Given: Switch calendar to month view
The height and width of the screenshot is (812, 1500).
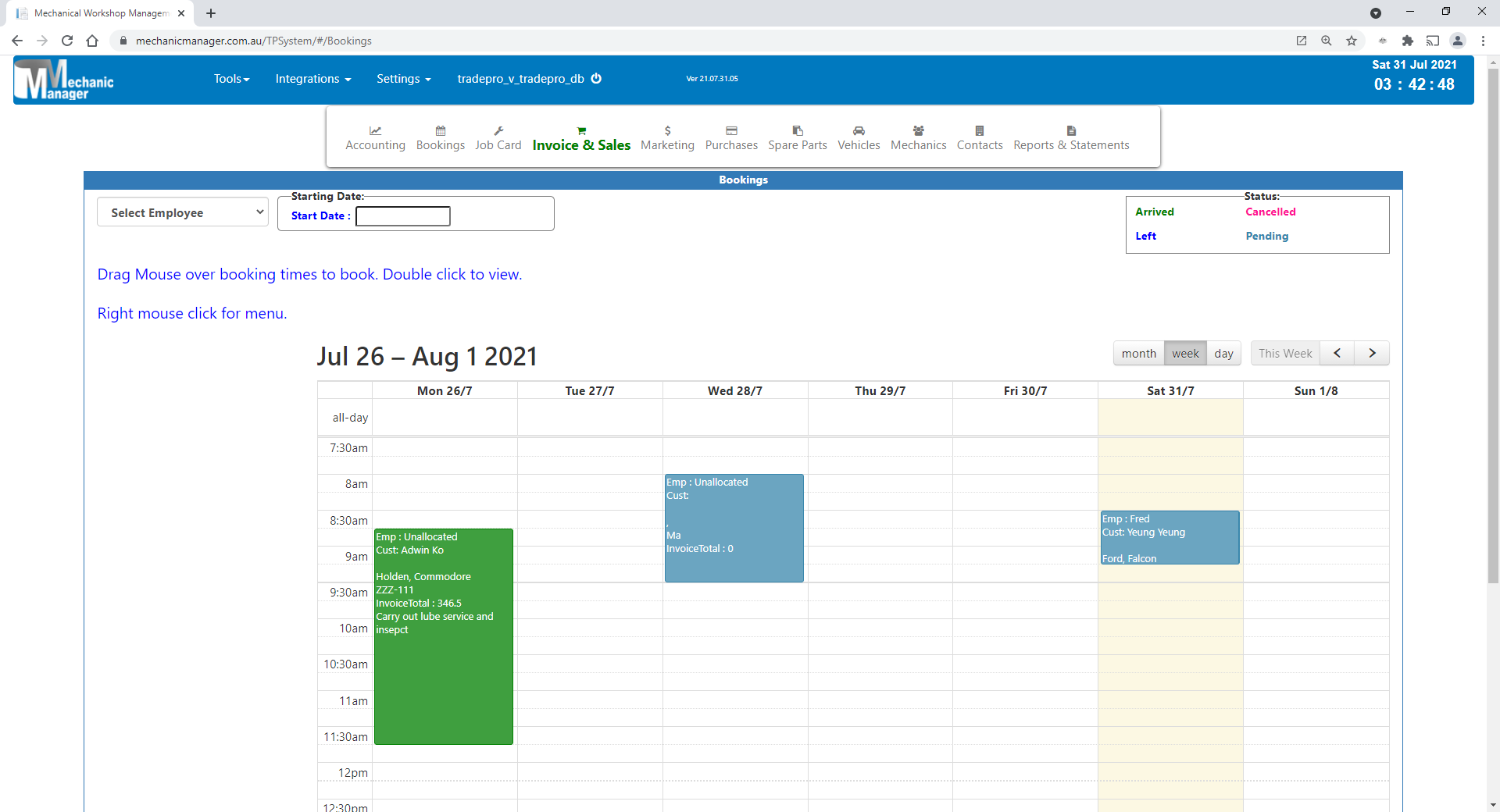Looking at the screenshot, I should pyautogui.click(x=1138, y=353).
